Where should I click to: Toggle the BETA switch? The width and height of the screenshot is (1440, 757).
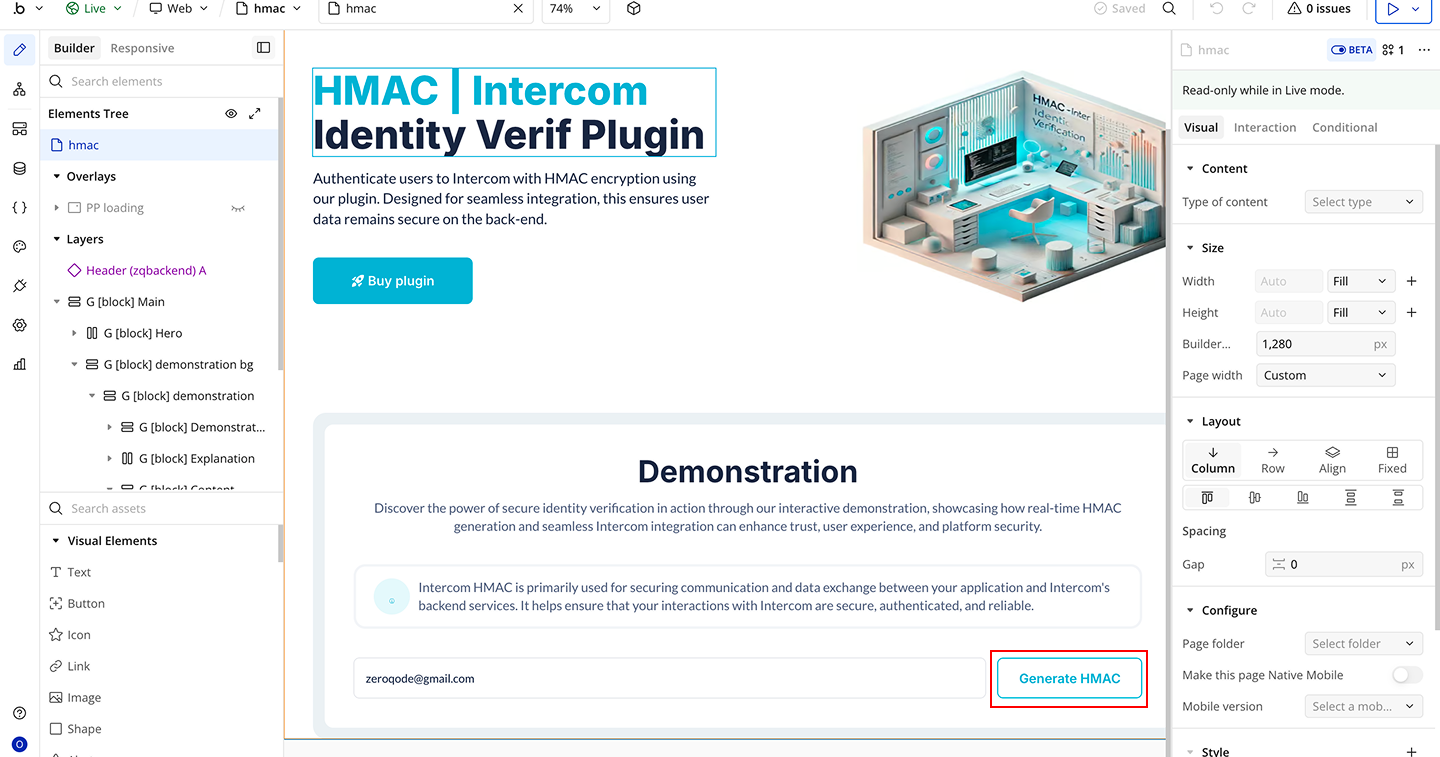pyautogui.click(x=1351, y=50)
